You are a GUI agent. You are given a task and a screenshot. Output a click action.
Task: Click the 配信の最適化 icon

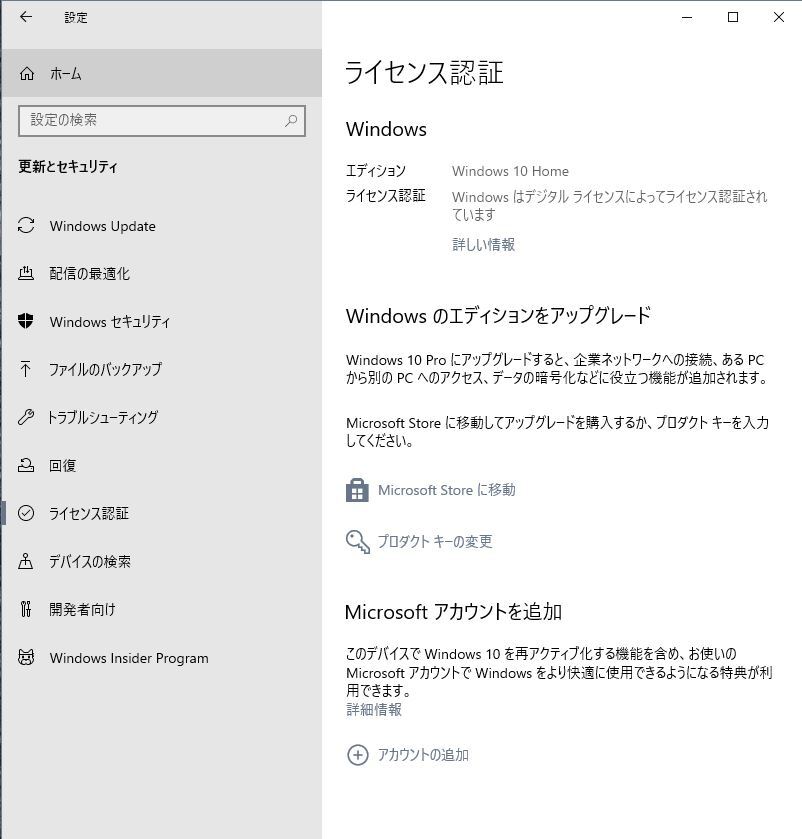tap(26, 273)
